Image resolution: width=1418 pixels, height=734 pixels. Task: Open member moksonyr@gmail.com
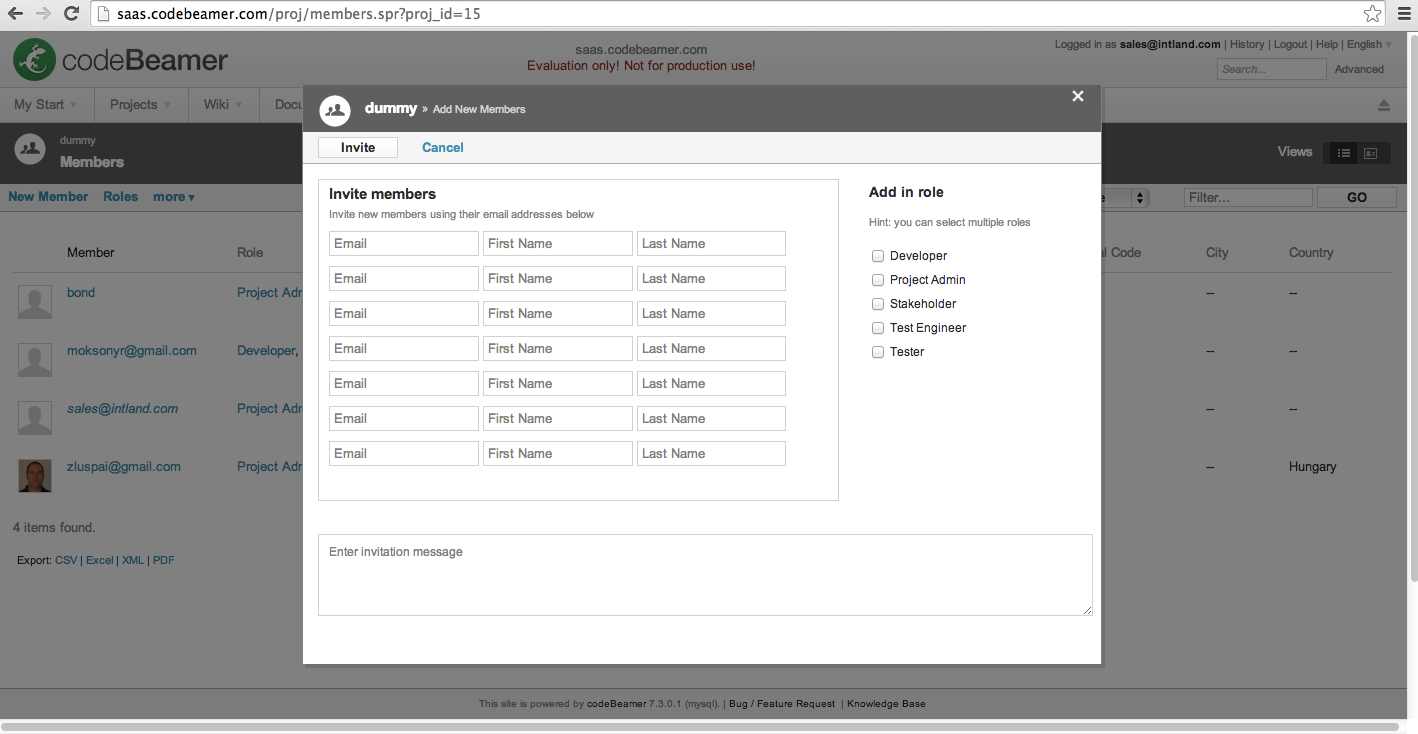[132, 351]
